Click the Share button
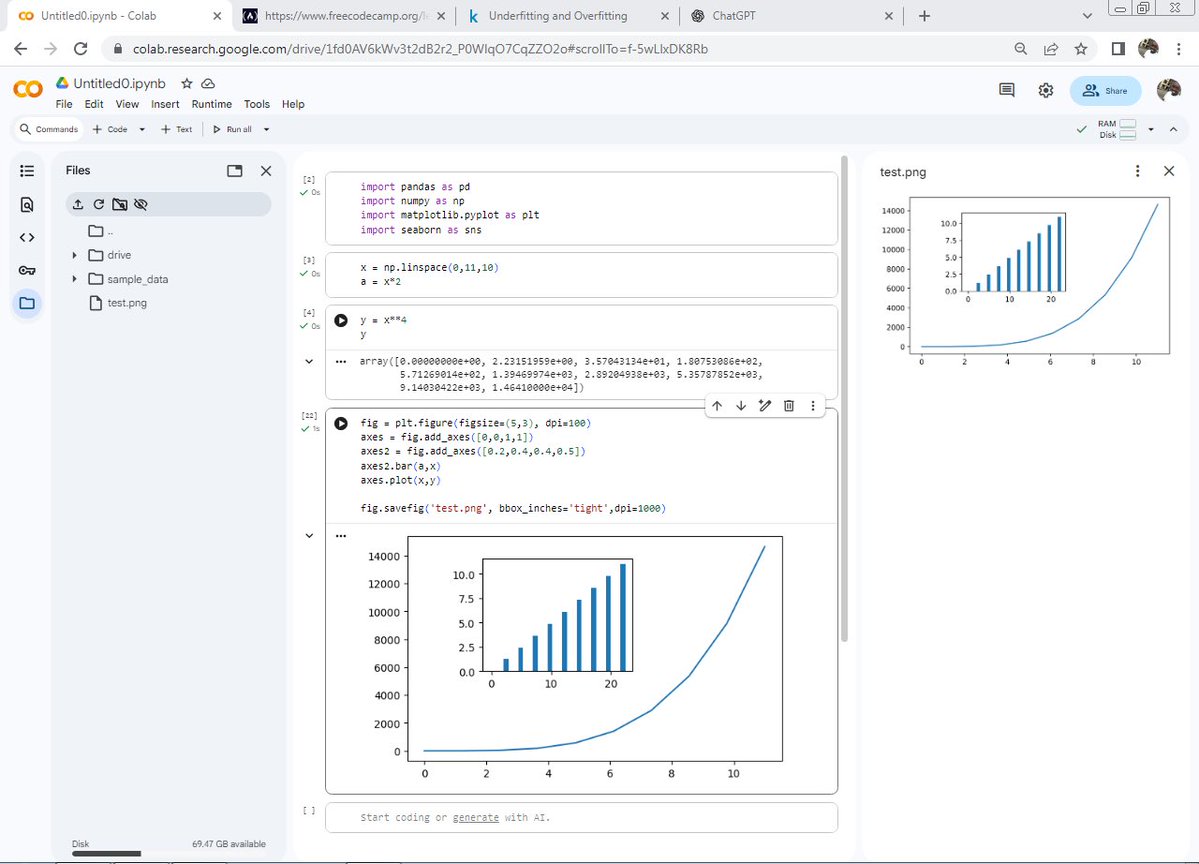Screen dimensions: 1199x864 click(x=1105, y=90)
